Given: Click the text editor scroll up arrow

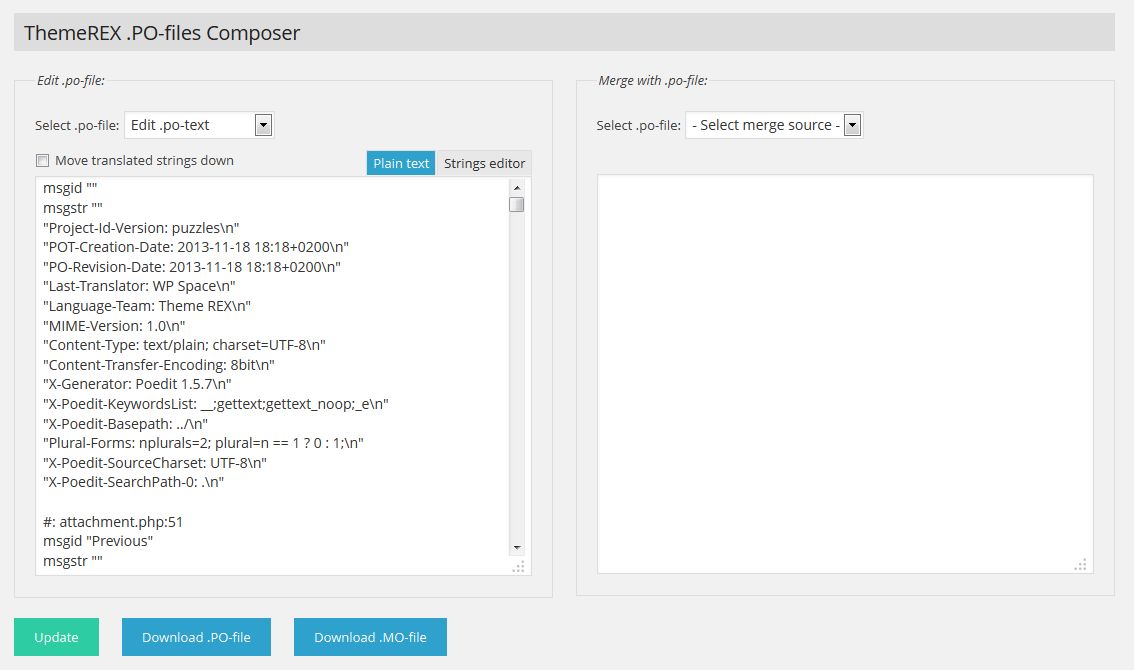Looking at the screenshot, I should point(516,187).
